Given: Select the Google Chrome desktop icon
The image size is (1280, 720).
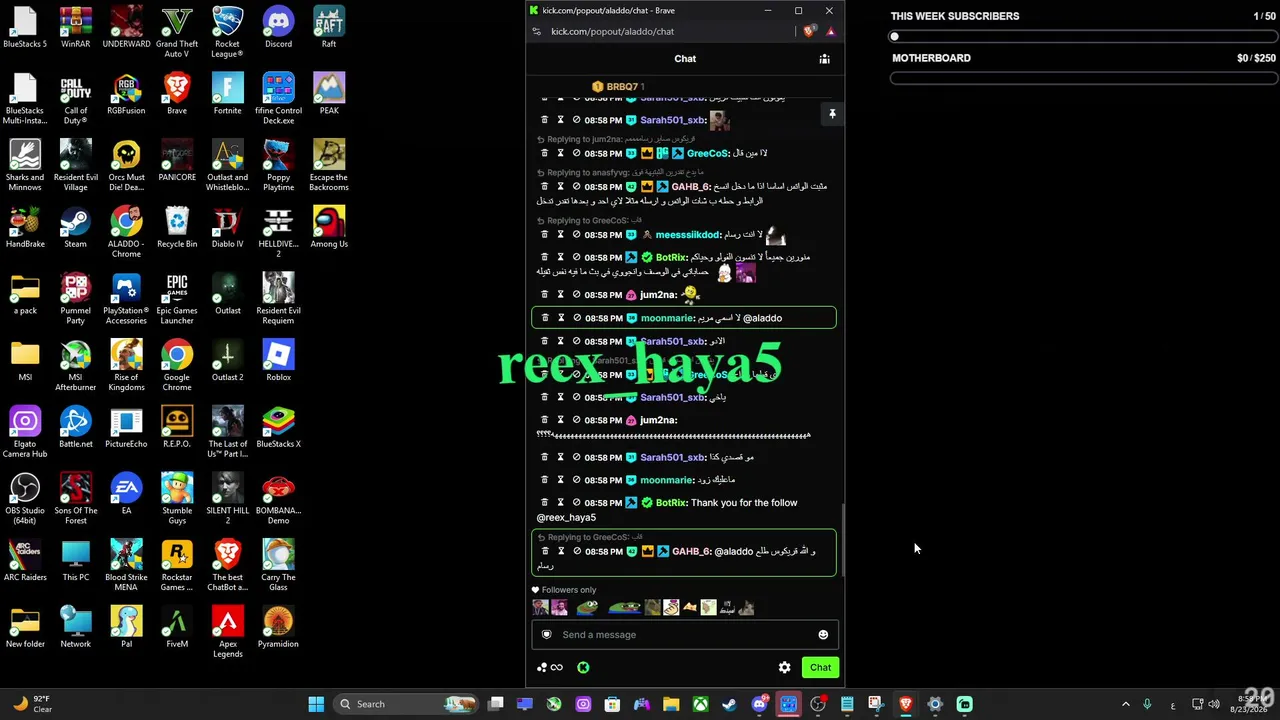Looking at the screenshot, I should coord(177,366).
